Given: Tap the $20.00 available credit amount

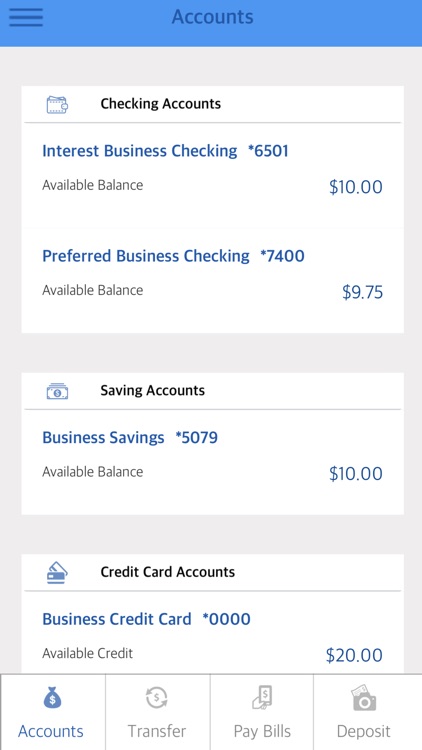Looking at the screenshot, I should [x=354, y=655].
